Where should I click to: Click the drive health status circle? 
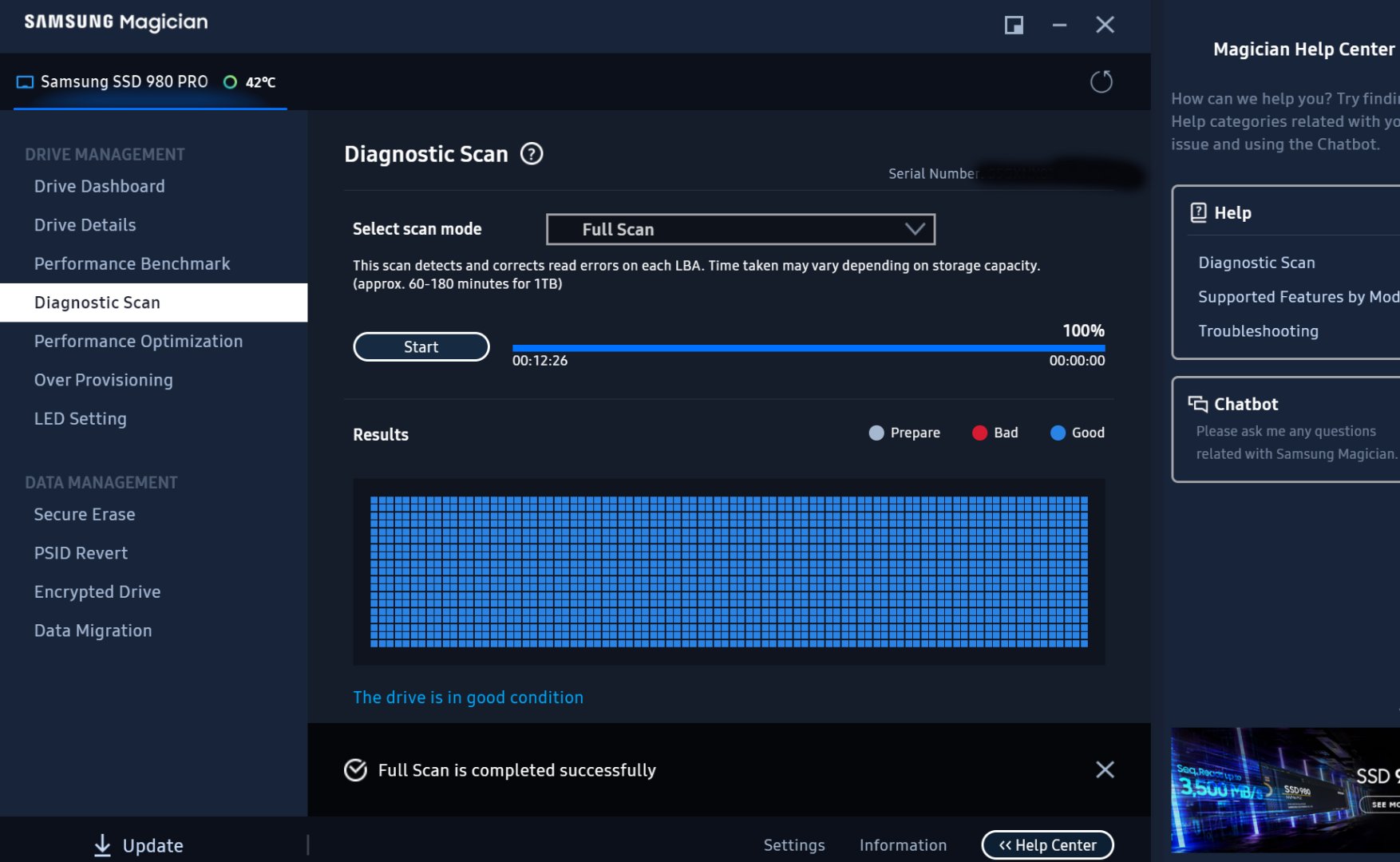coord(230,82)
